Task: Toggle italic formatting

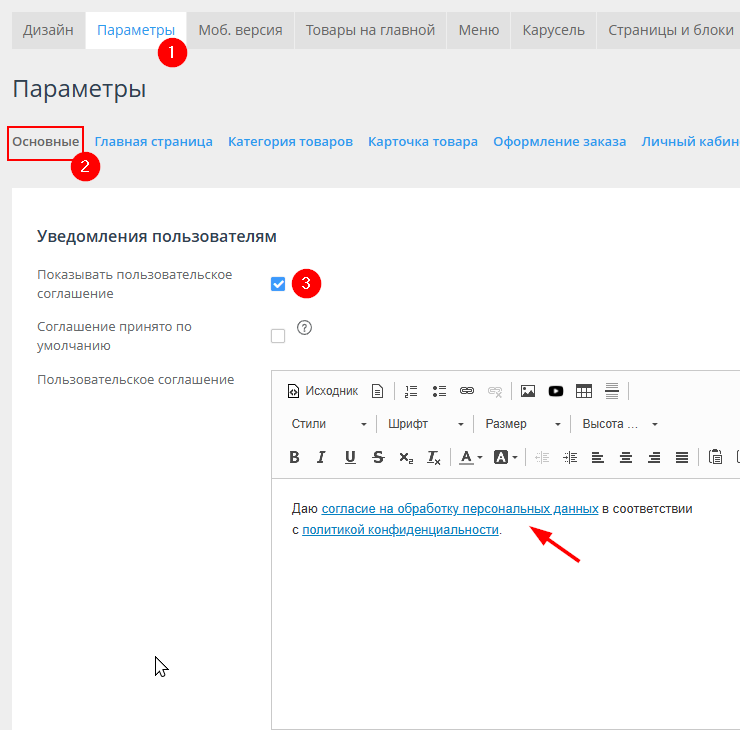Action: (x=322, y=457)
